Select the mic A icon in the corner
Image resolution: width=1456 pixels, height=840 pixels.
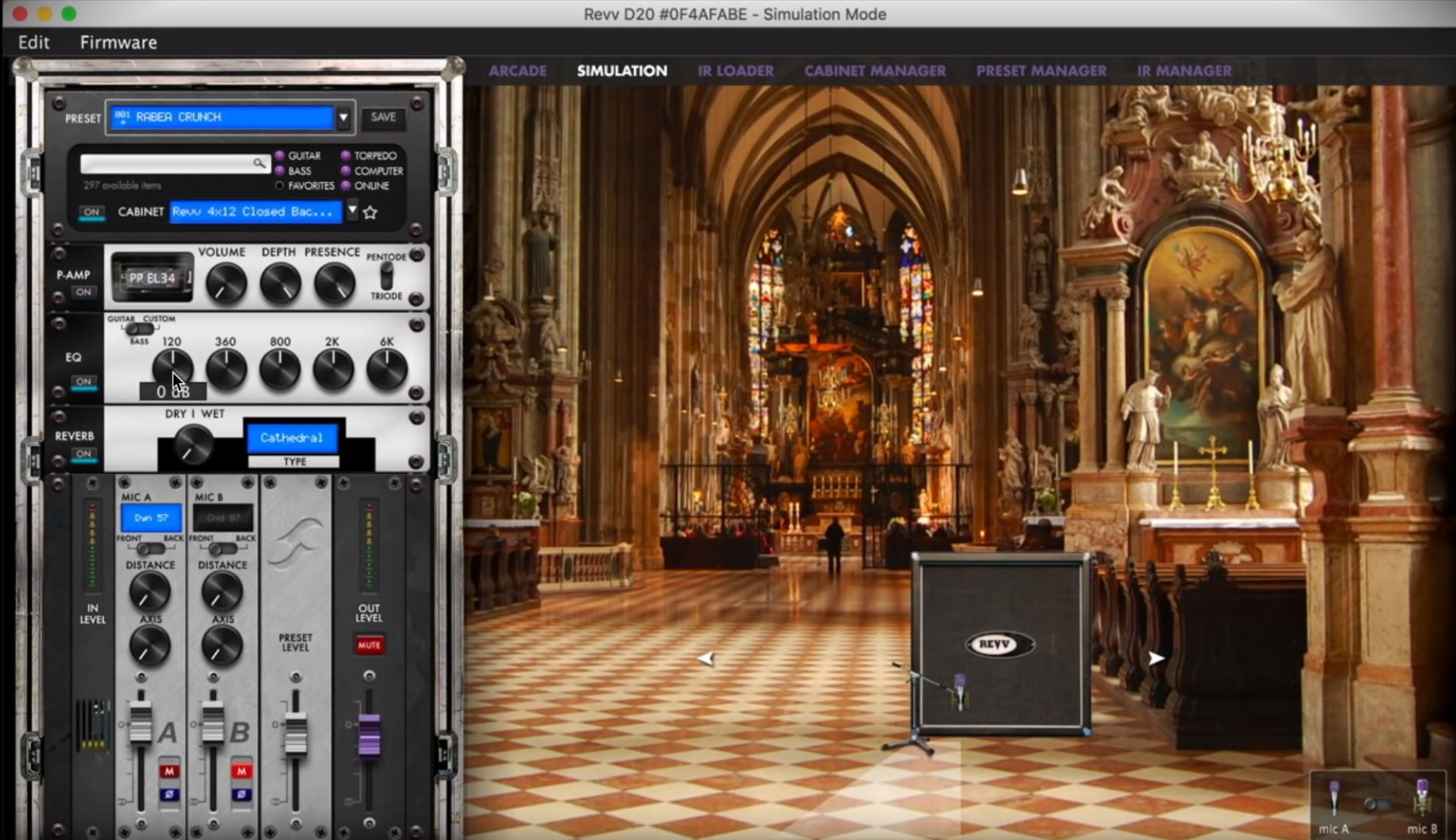[x=1334, y=799]
